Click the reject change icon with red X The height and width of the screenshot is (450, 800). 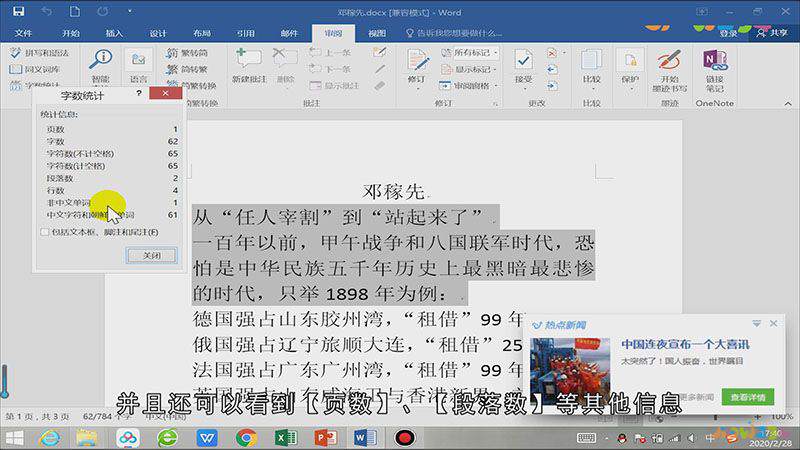(x=552, y=53)
